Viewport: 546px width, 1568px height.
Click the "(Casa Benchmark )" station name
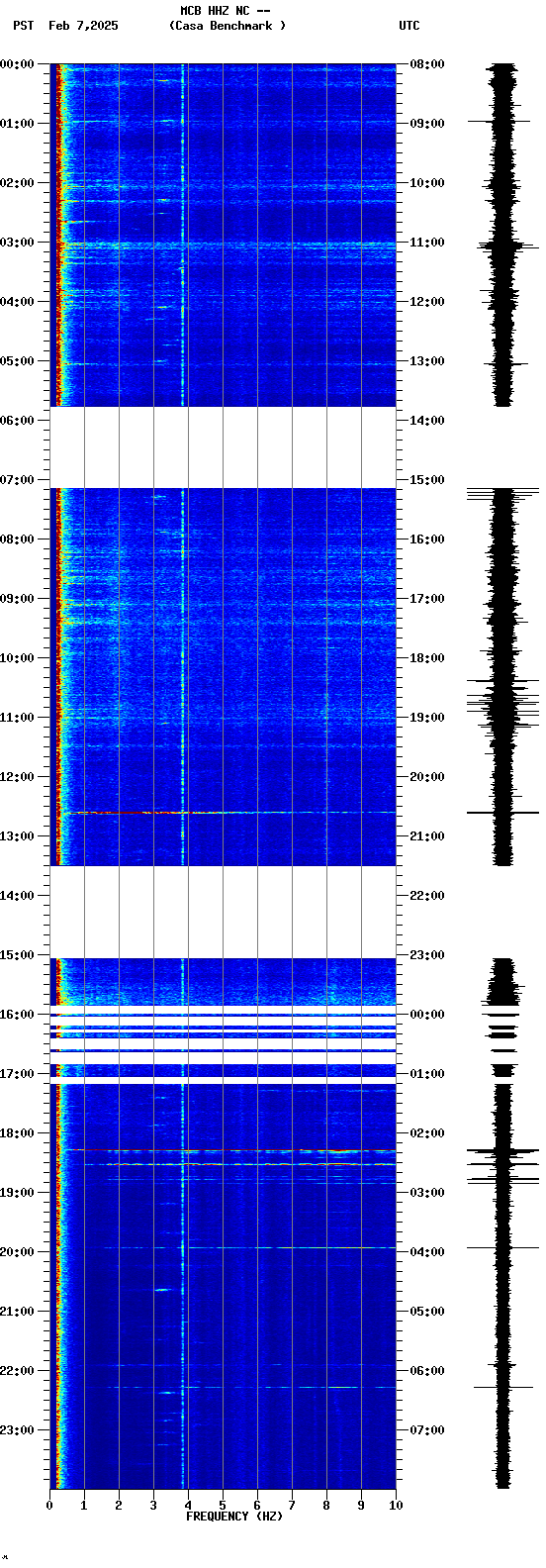coord(227,26)
